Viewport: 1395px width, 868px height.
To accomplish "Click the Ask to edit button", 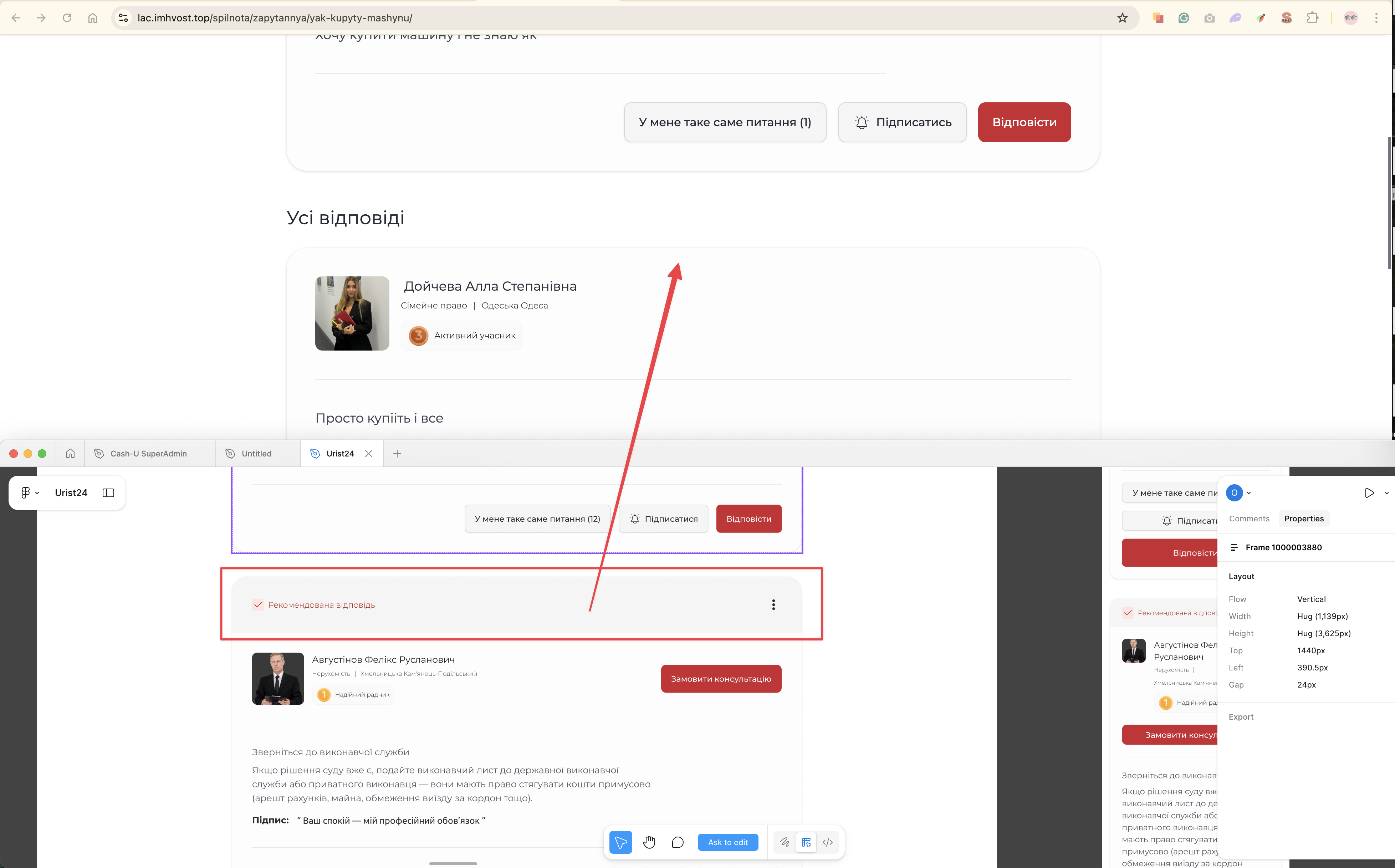I will (727, 842).
